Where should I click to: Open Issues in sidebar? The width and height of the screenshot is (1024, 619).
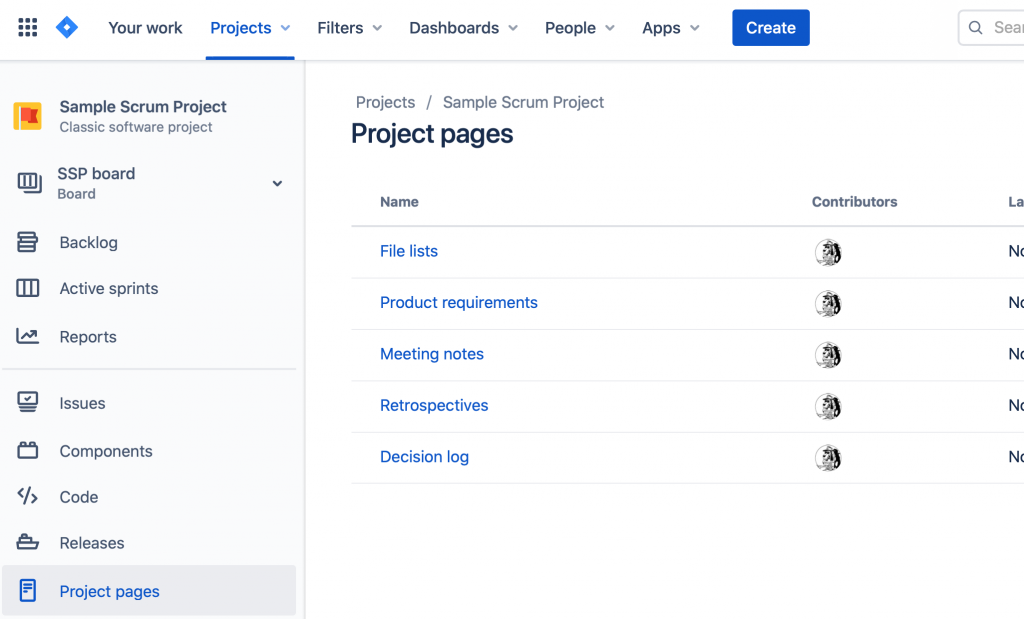click(x=149, y=403)
